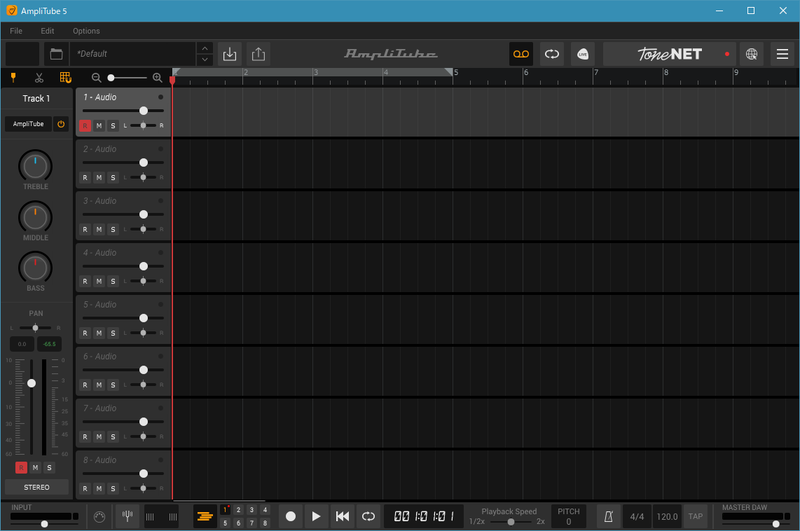The width and height of the screenshot is (800, 531).
Task: Click the zoom in magnifier
Action: pos(157,78)
